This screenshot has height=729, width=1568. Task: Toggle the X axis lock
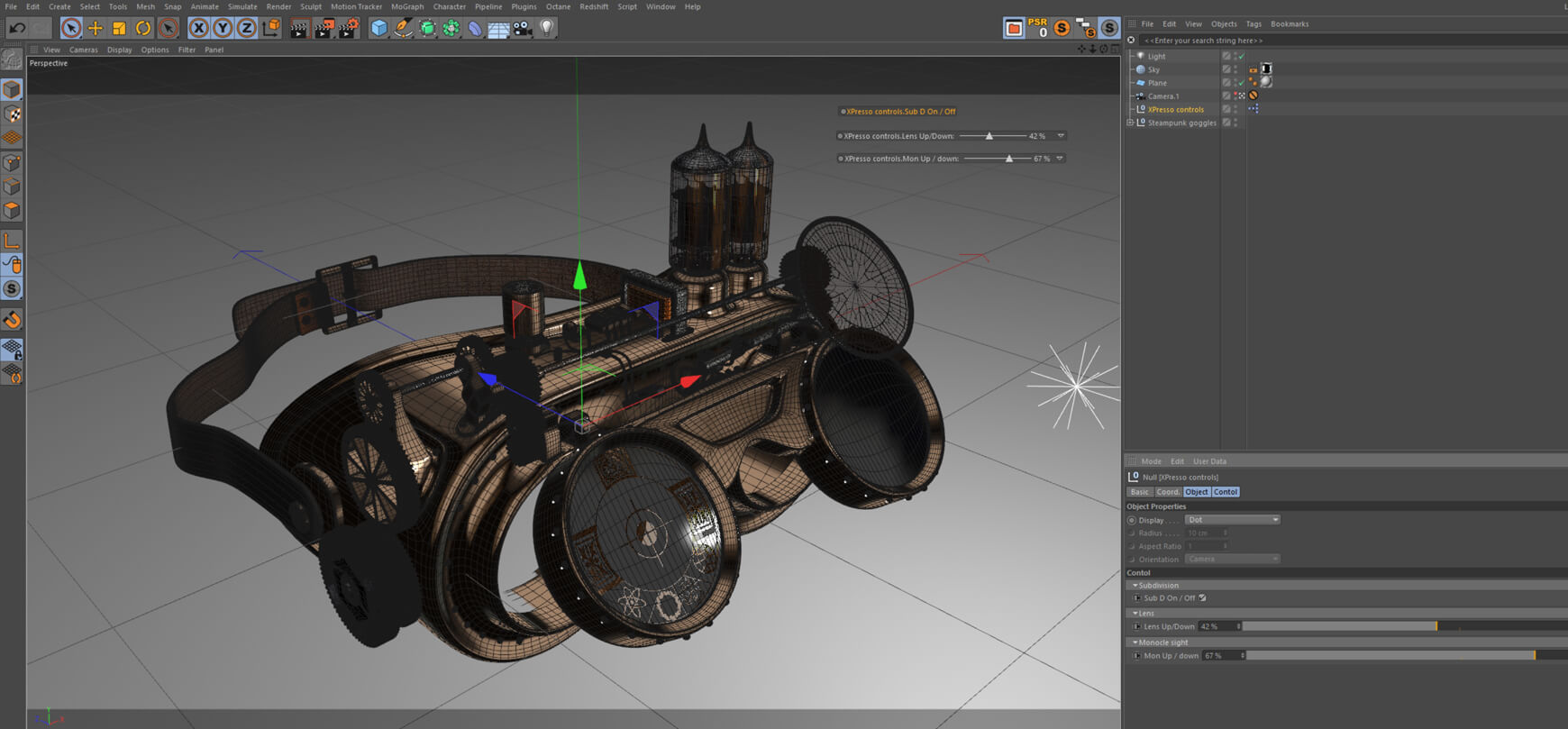(x=198, y=28)
